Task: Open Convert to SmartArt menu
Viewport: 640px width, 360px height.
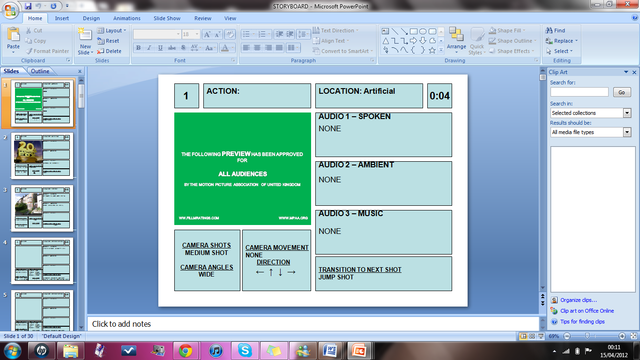Action: 343,51
